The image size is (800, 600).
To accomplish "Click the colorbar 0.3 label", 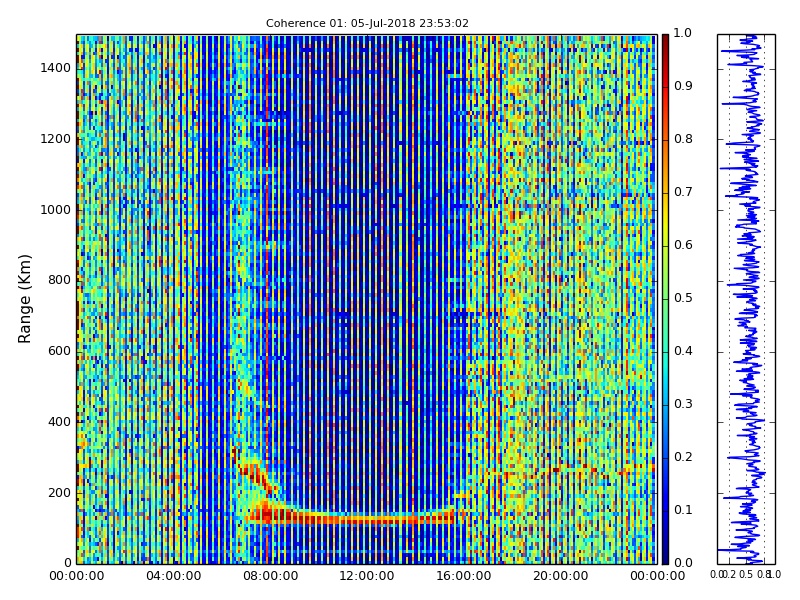I will click(x=683, y=404).
